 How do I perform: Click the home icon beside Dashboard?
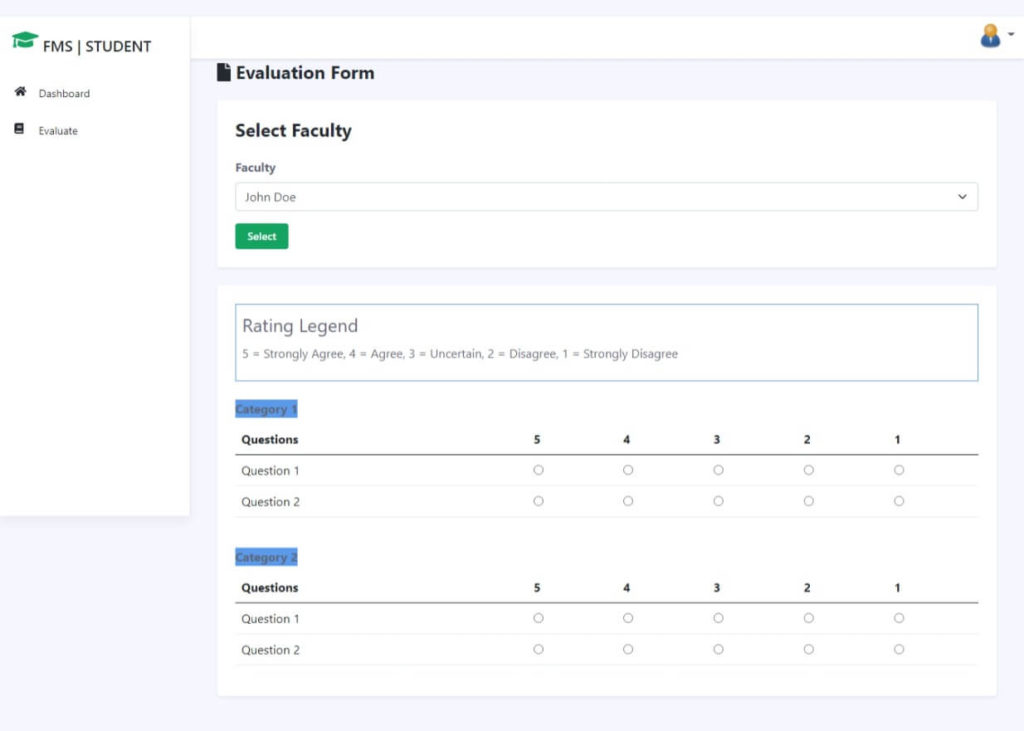pyautogui.click(x=21, y=91)
